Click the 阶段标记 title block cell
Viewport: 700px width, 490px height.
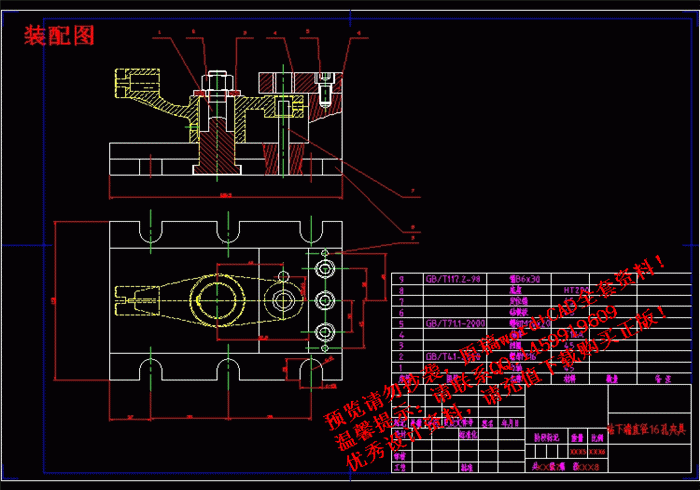click(x=547, y=437)
